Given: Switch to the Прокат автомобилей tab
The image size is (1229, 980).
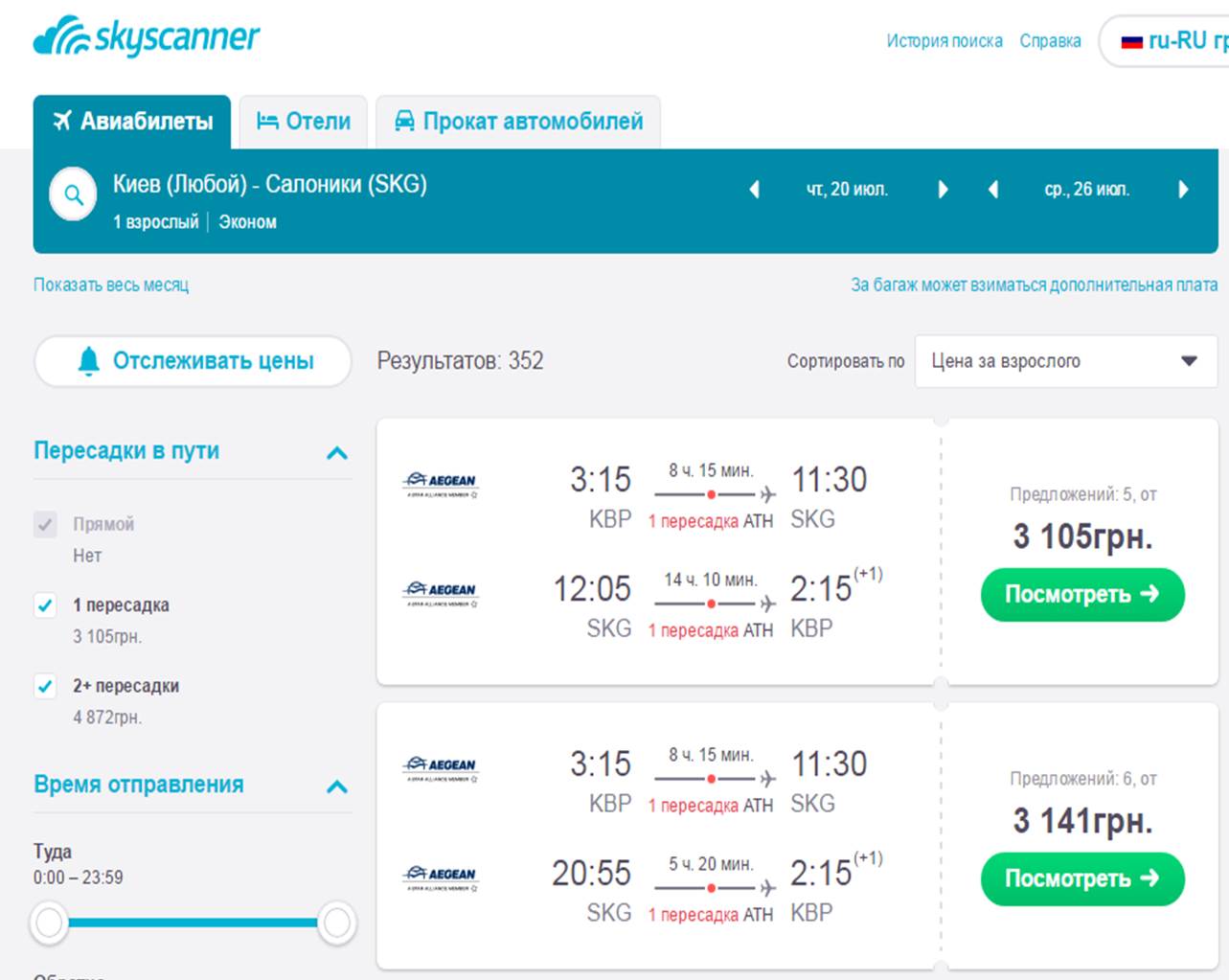Looking at the screenshot, I should coord(518,122).
